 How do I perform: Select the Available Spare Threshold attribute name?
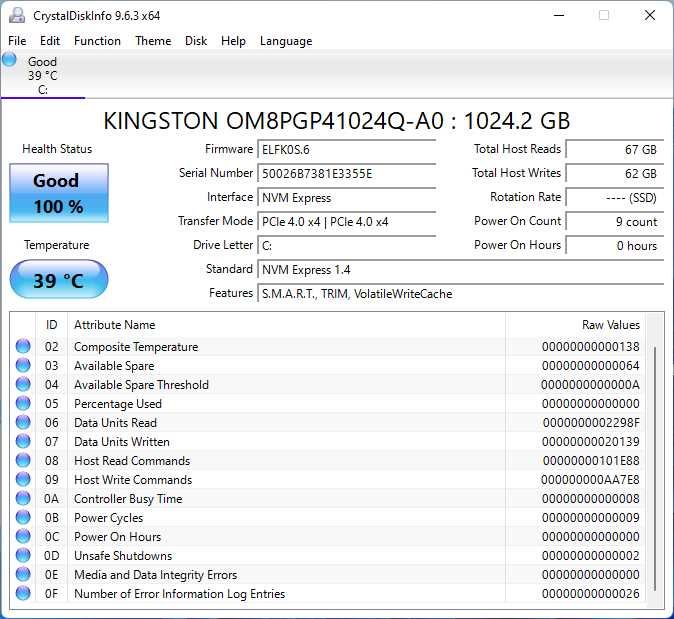(x=141, y=384)
